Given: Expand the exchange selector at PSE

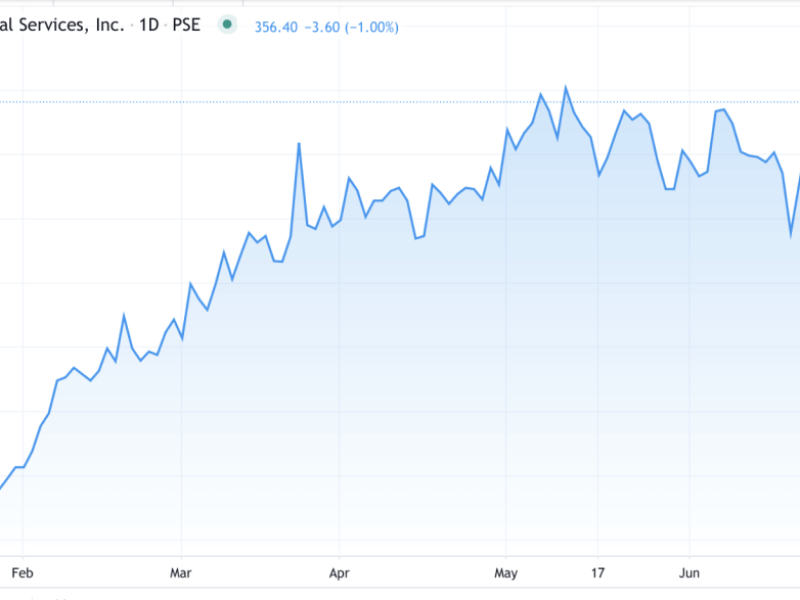Looking at the screenshot, I should point(186,26).
